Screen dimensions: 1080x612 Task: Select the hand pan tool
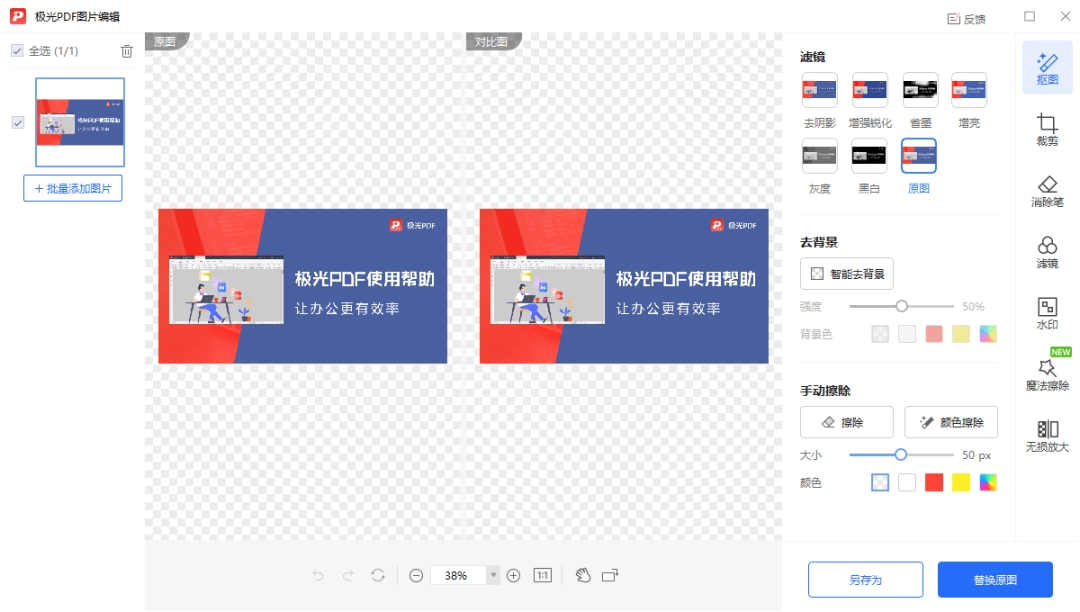584,575
